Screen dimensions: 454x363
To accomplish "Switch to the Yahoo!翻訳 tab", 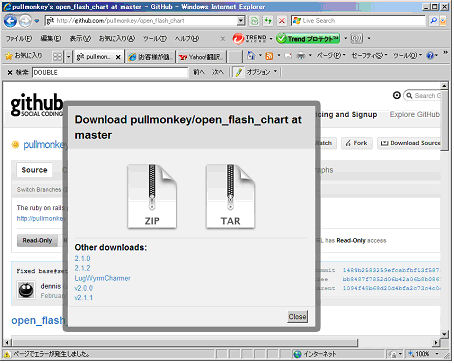I will click(201, 57).
